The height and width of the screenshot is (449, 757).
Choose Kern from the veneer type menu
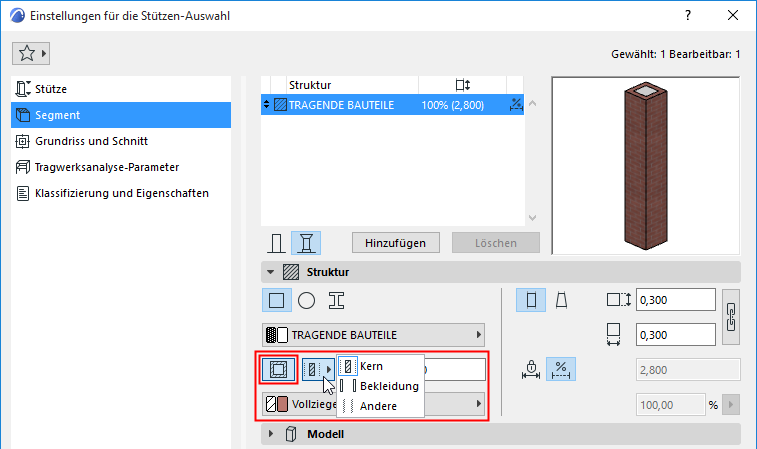click(x=381, y=366)
